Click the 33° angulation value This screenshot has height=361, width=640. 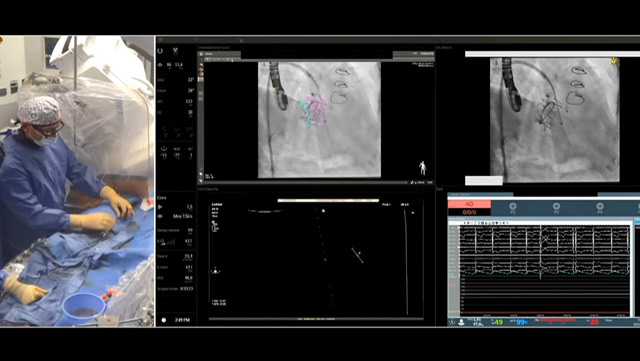point(190,80)
